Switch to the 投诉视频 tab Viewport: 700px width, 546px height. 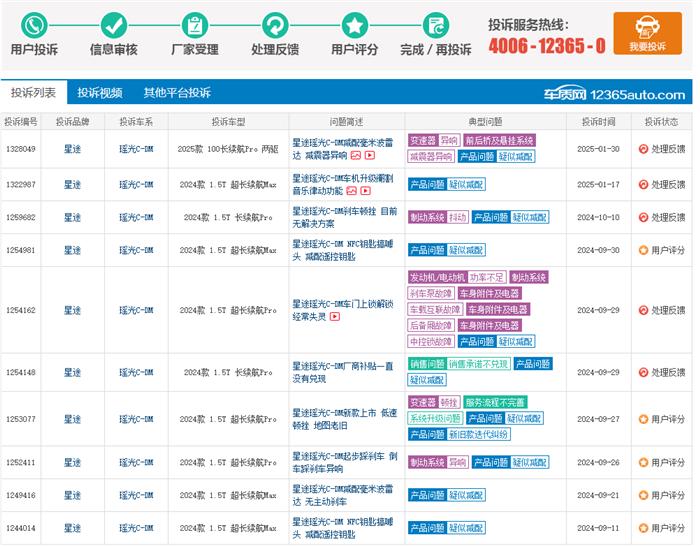tap(100, 92)
